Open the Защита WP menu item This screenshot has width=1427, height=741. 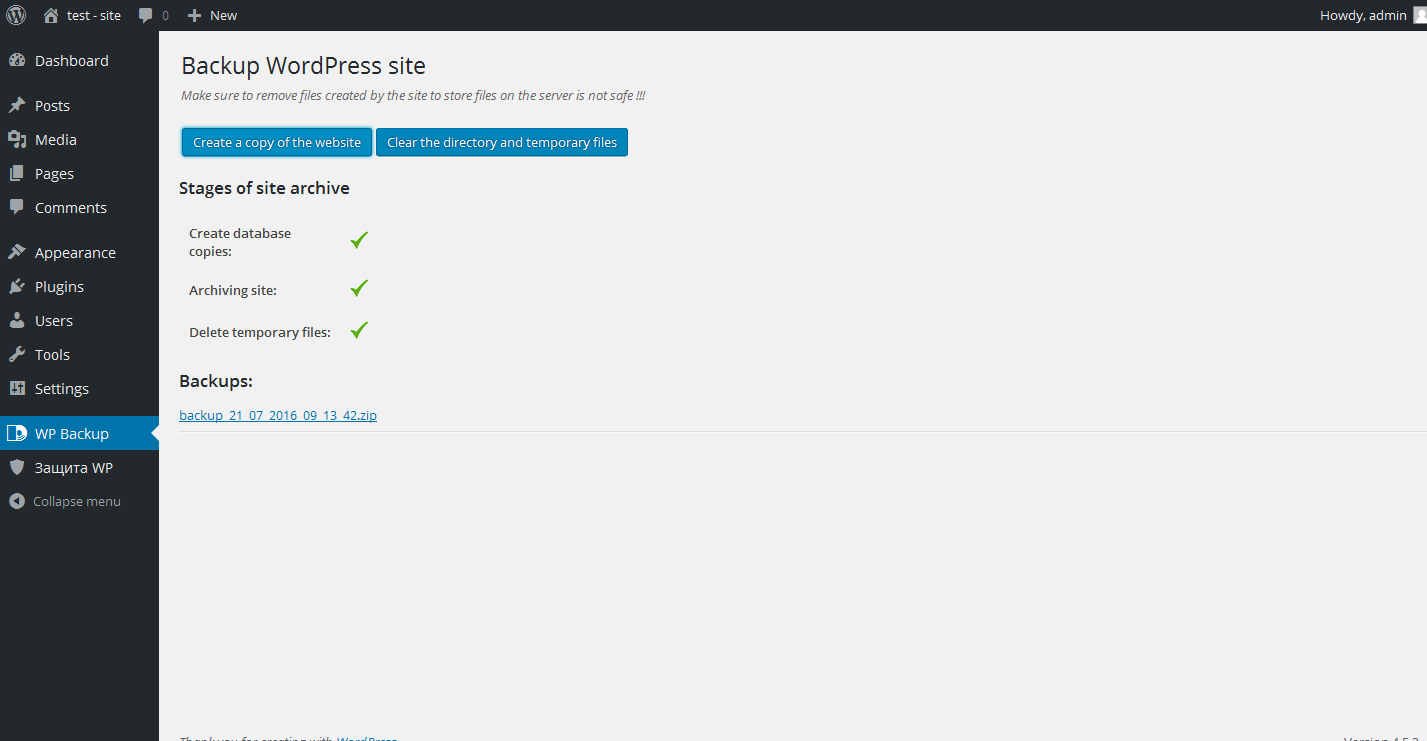pyautogui.click(x=79, y=468)
